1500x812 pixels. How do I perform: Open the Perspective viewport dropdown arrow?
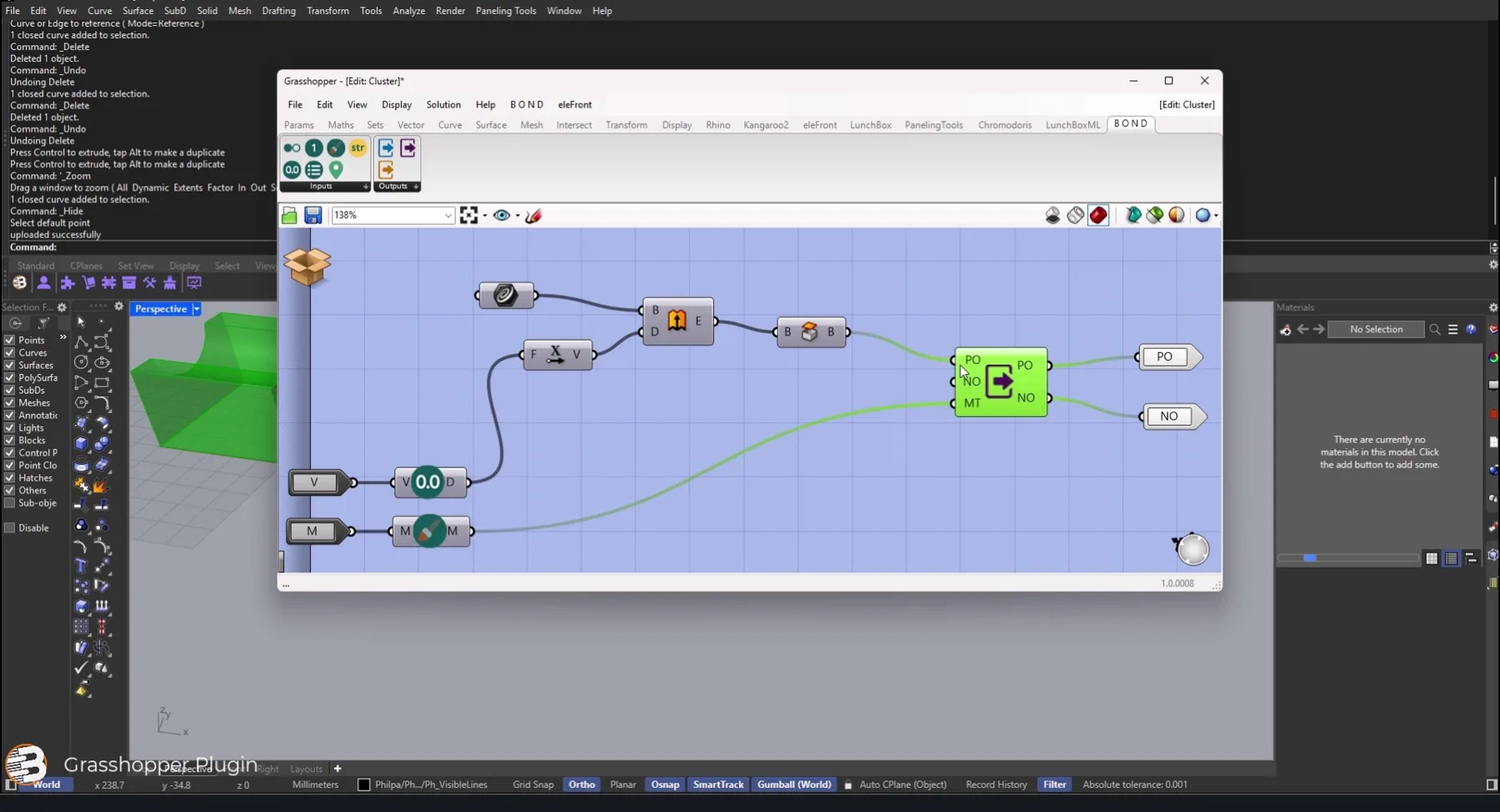[197, 309]
